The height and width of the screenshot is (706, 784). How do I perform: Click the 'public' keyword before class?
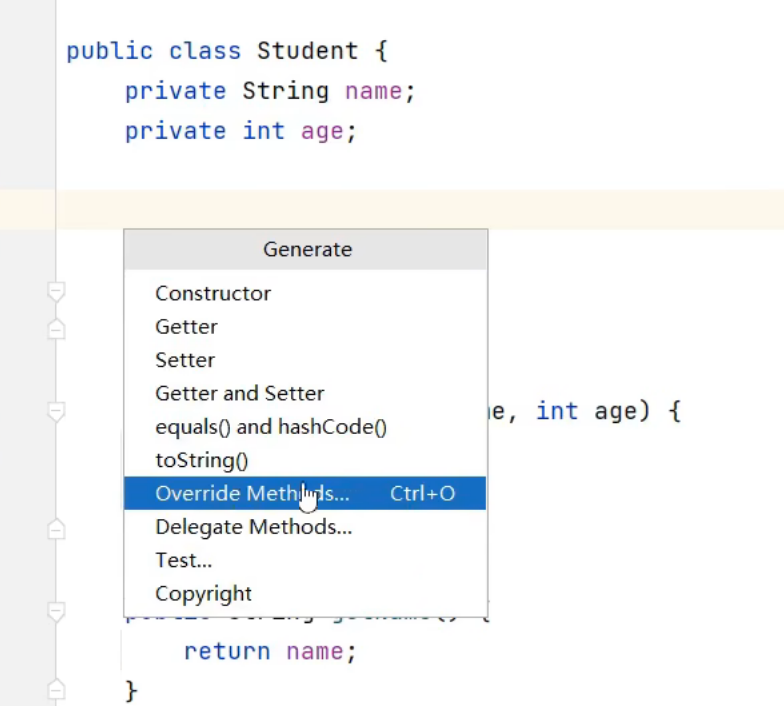tap(110, 52)
